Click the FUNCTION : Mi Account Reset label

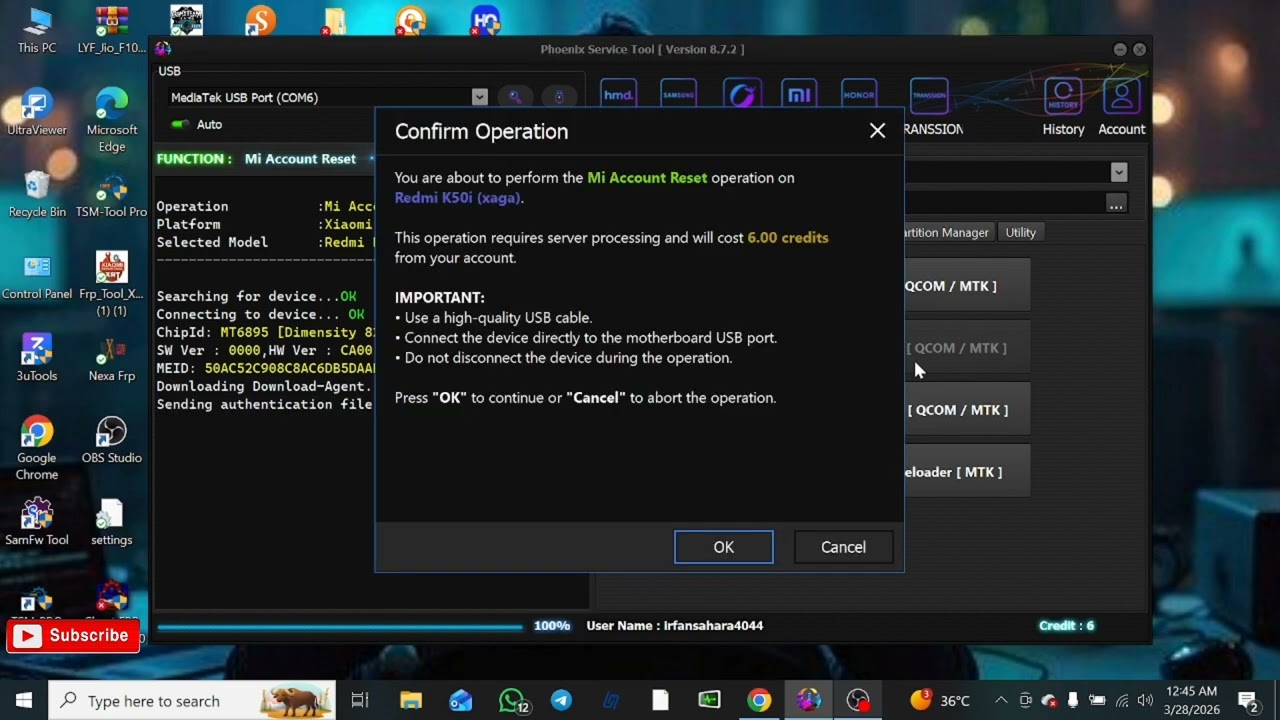(x=256, y=158)
